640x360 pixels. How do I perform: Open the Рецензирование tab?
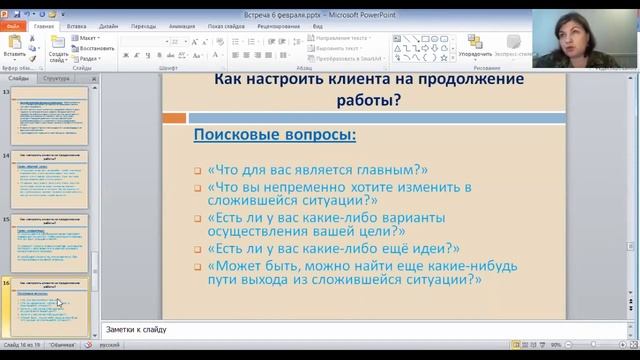pos(278,26)
